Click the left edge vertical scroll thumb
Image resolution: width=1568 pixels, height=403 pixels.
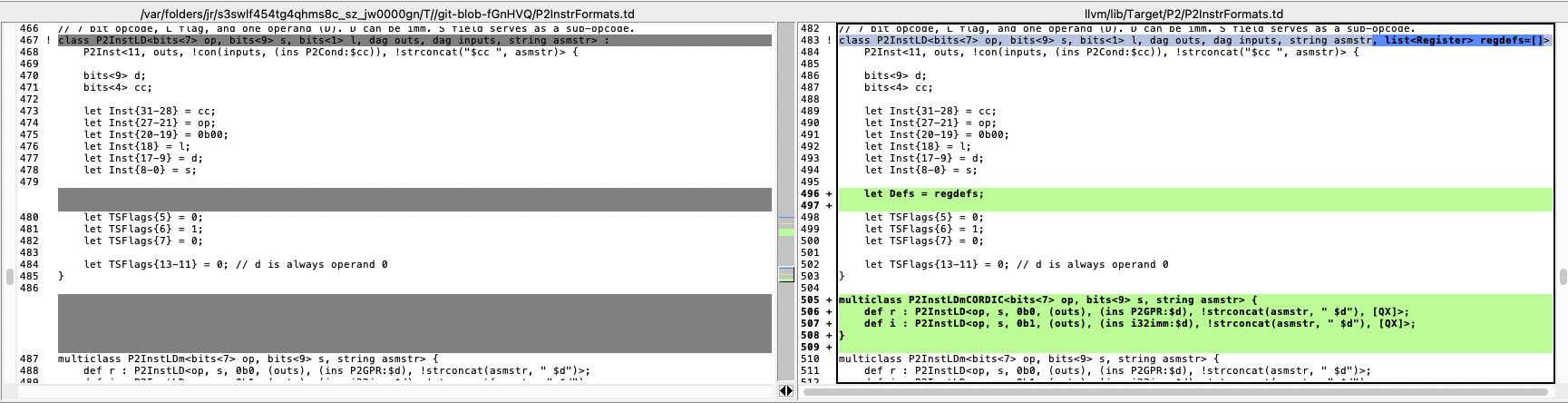point(9,276)
